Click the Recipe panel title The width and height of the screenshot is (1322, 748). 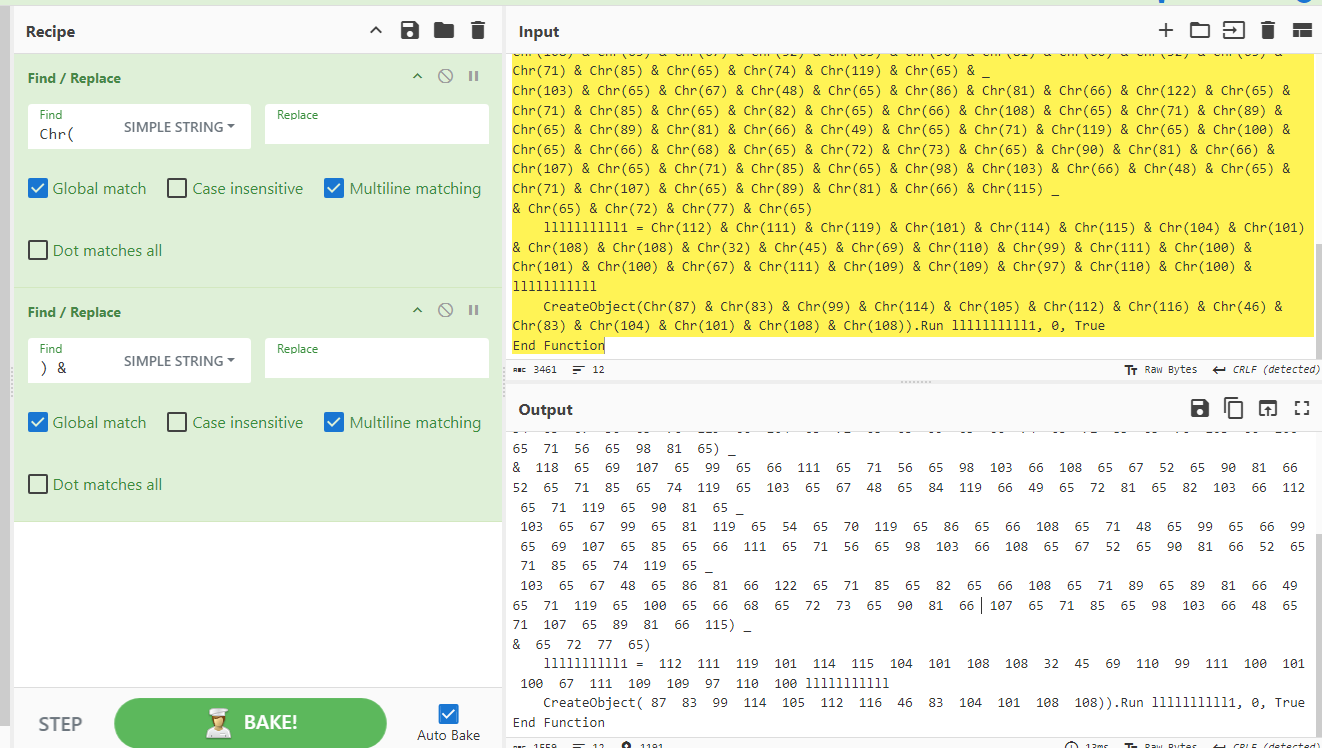pyautogui.click(x=50, y=32)
